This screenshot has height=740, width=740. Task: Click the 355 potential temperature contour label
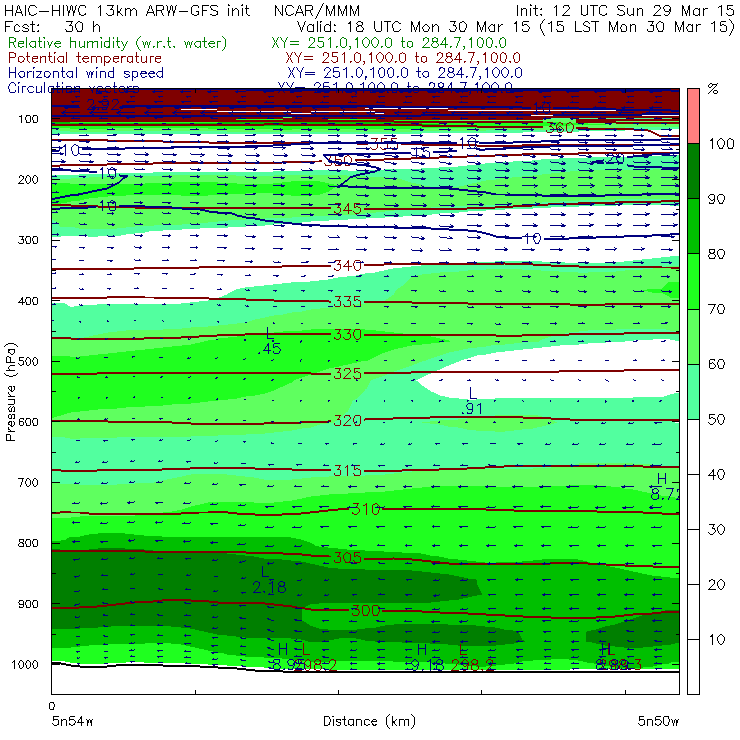384,144
